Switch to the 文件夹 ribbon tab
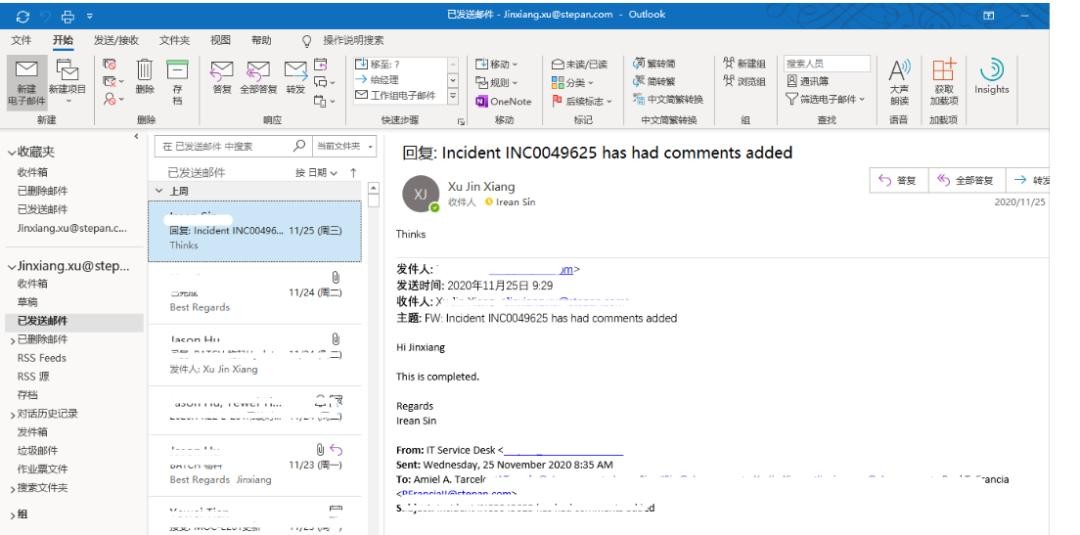This screenshot has width=1080, height=535. click(x=175, y=41)
